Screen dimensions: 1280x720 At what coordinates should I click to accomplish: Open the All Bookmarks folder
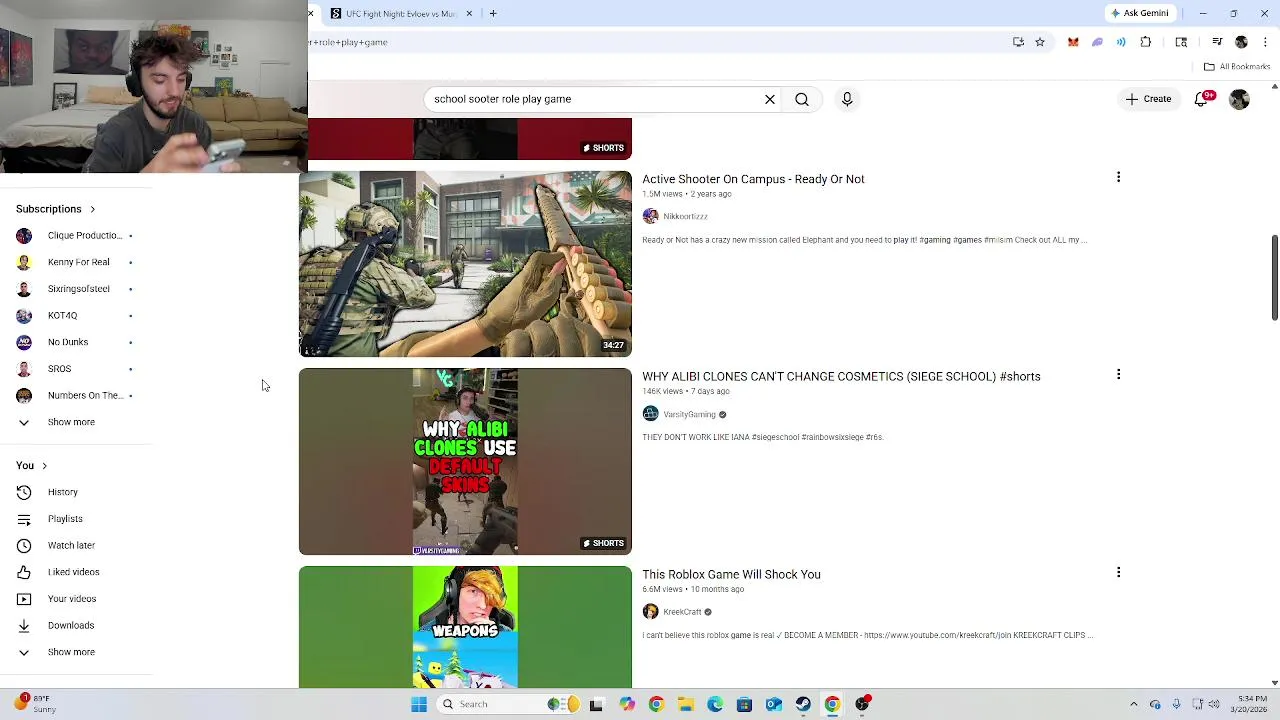tap(1237, 67)
